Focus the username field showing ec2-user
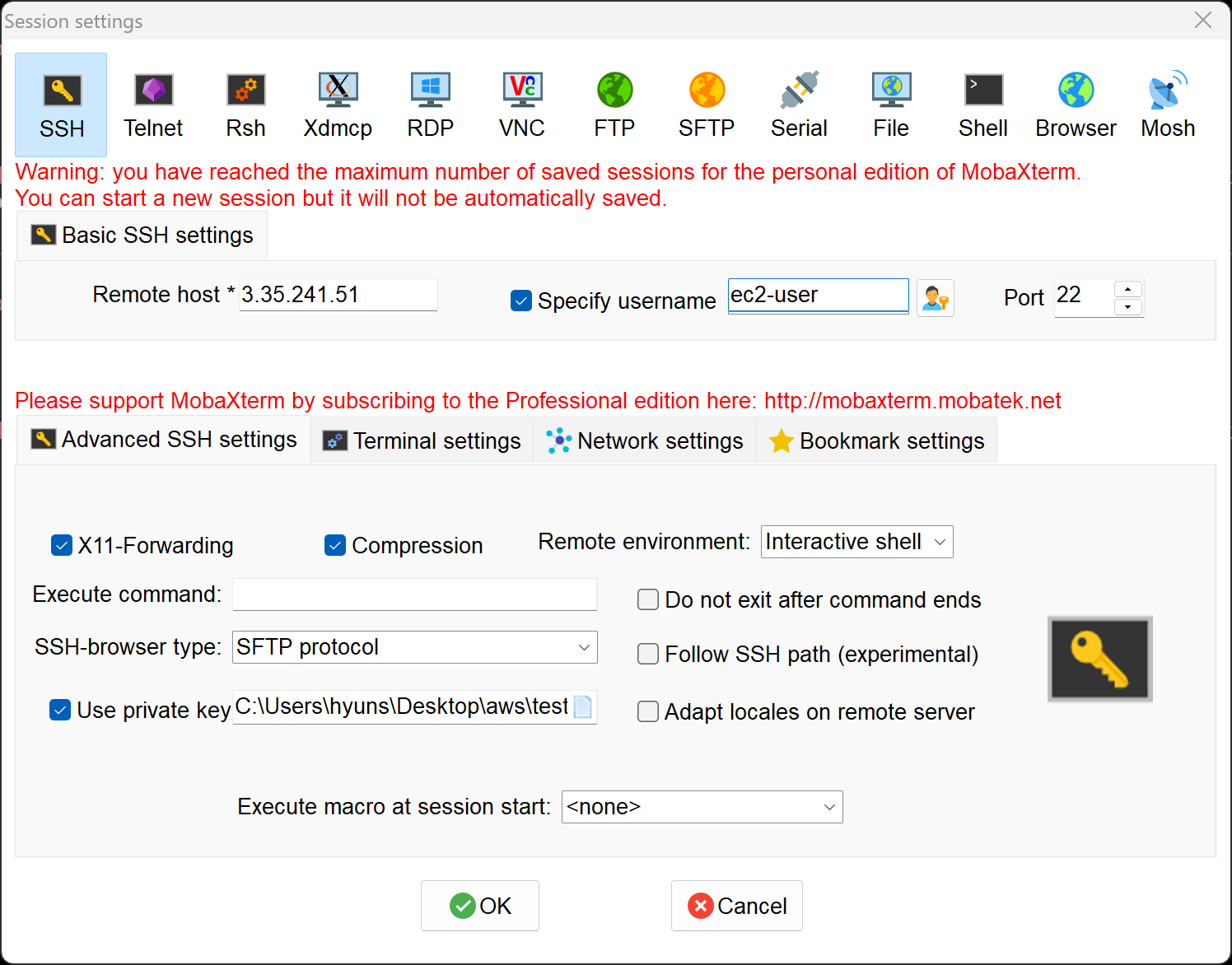The image size is (1232, 965). pos(819,296)
